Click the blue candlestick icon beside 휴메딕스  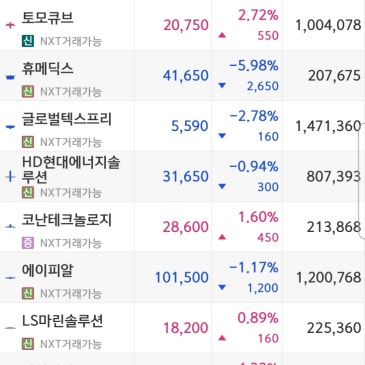point(10,77)
